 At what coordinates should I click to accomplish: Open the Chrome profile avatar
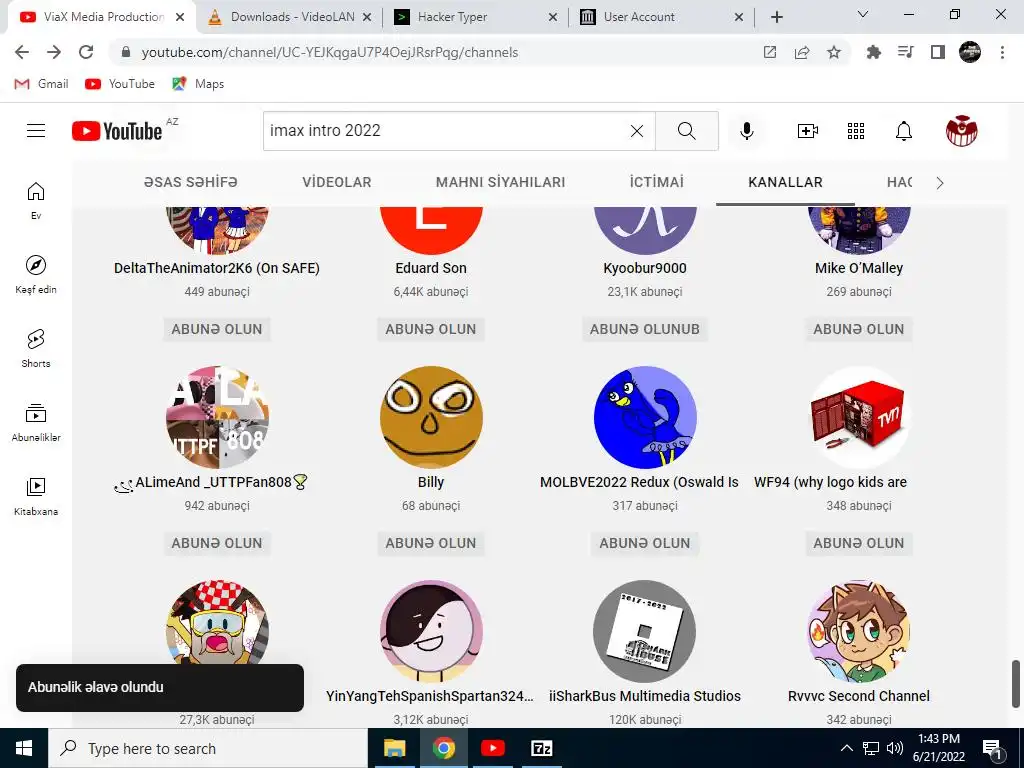[970, 52]
